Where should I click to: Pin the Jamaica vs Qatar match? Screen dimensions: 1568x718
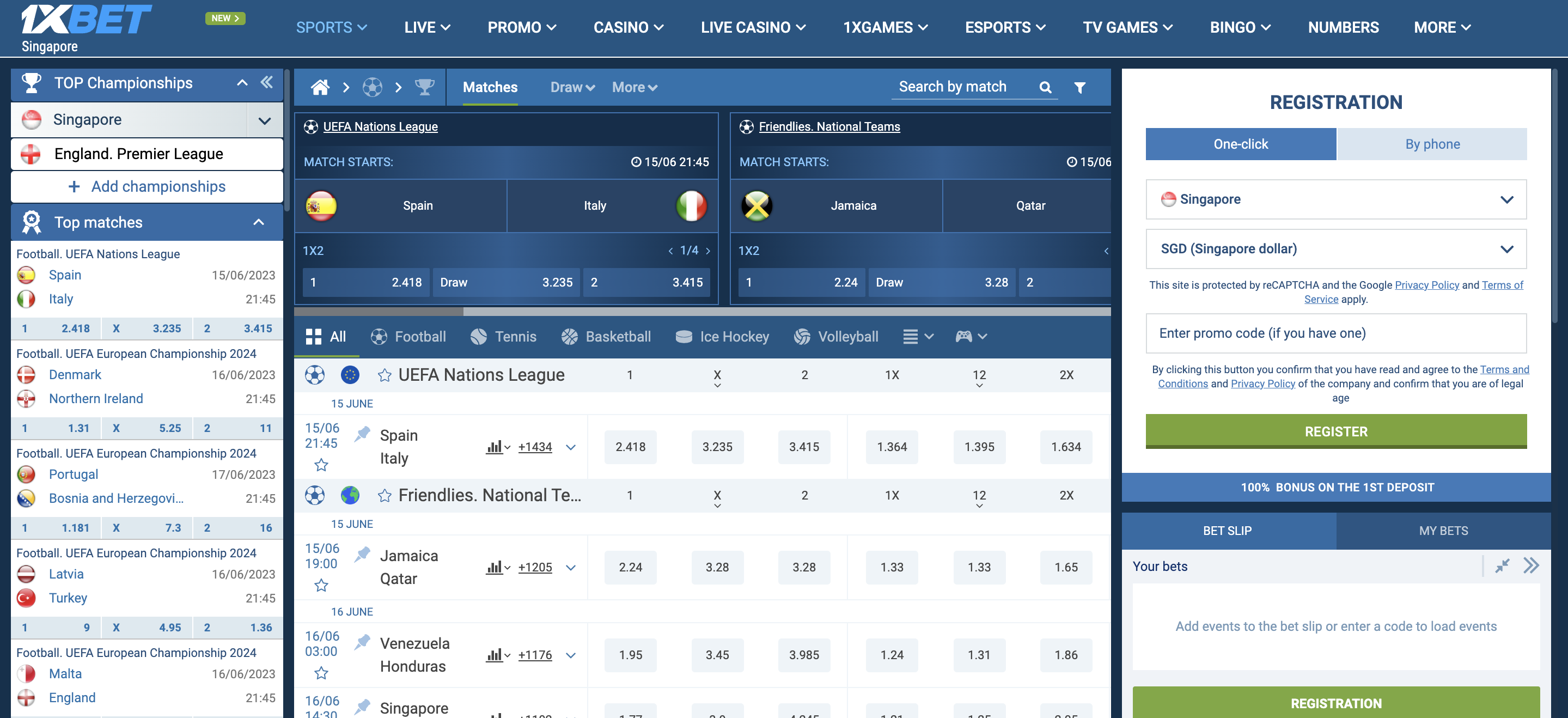[x=363, y=554]
